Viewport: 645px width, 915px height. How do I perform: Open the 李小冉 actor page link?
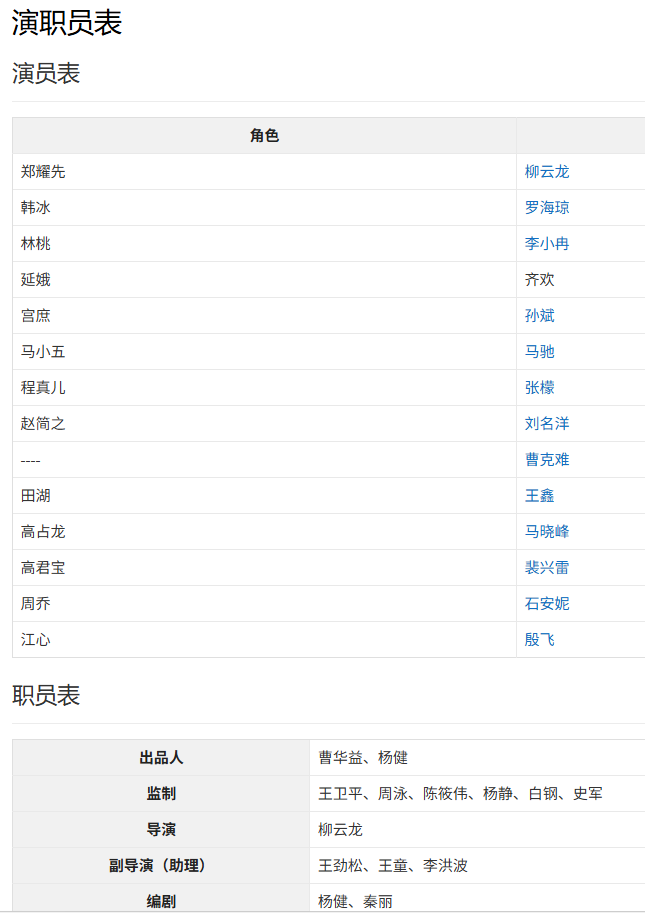(547, 244)
